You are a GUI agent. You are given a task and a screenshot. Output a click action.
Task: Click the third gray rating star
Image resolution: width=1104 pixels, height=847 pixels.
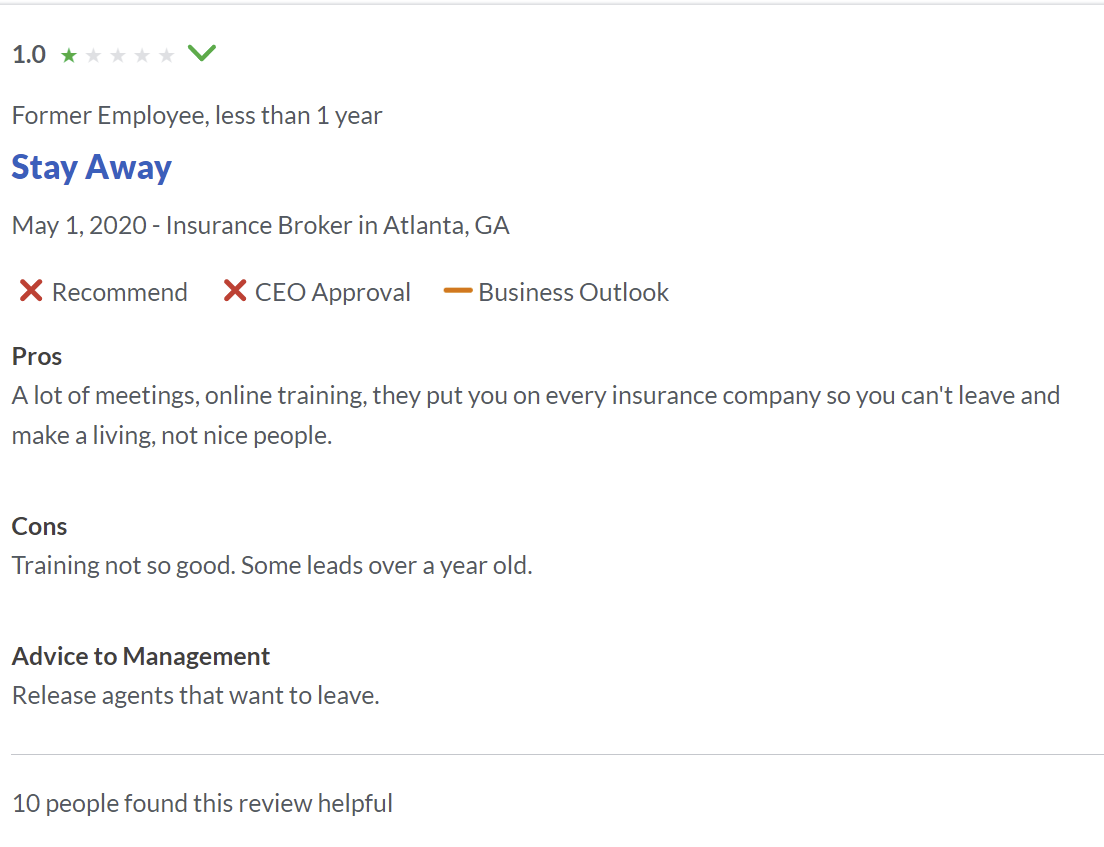tap(118, 56)
